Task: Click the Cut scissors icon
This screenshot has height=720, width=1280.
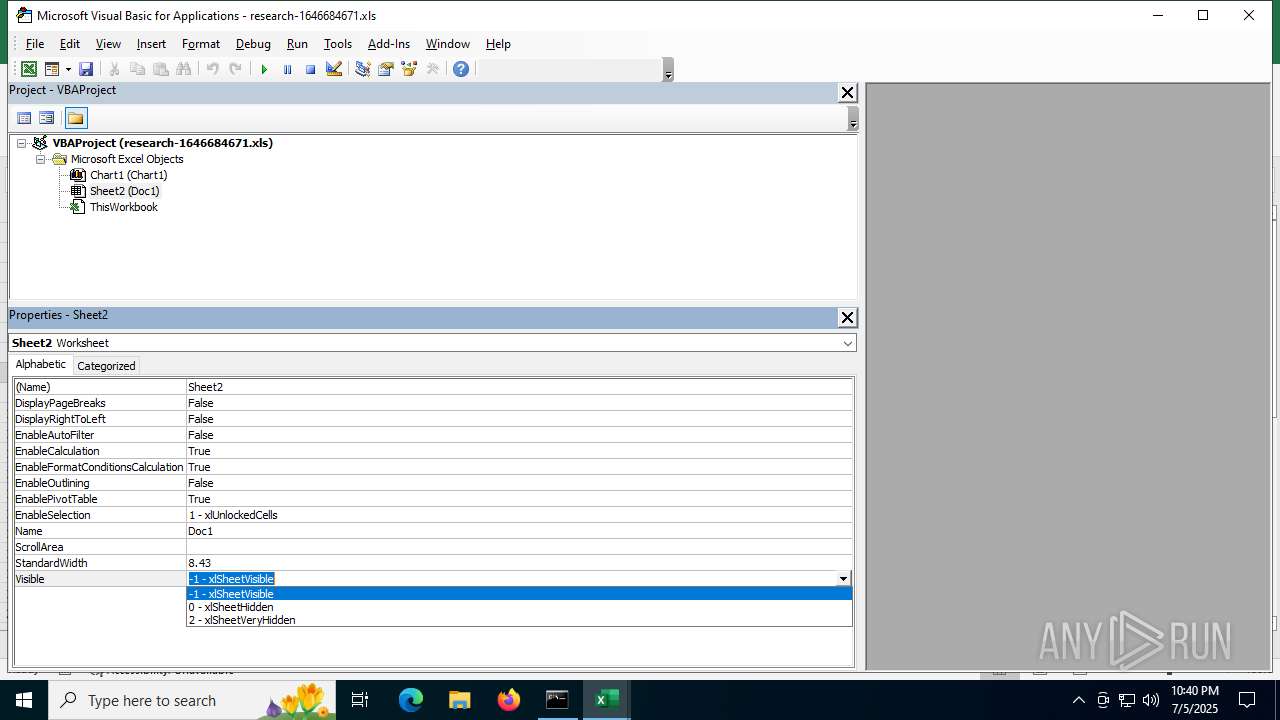Action: tap(114, 69)
